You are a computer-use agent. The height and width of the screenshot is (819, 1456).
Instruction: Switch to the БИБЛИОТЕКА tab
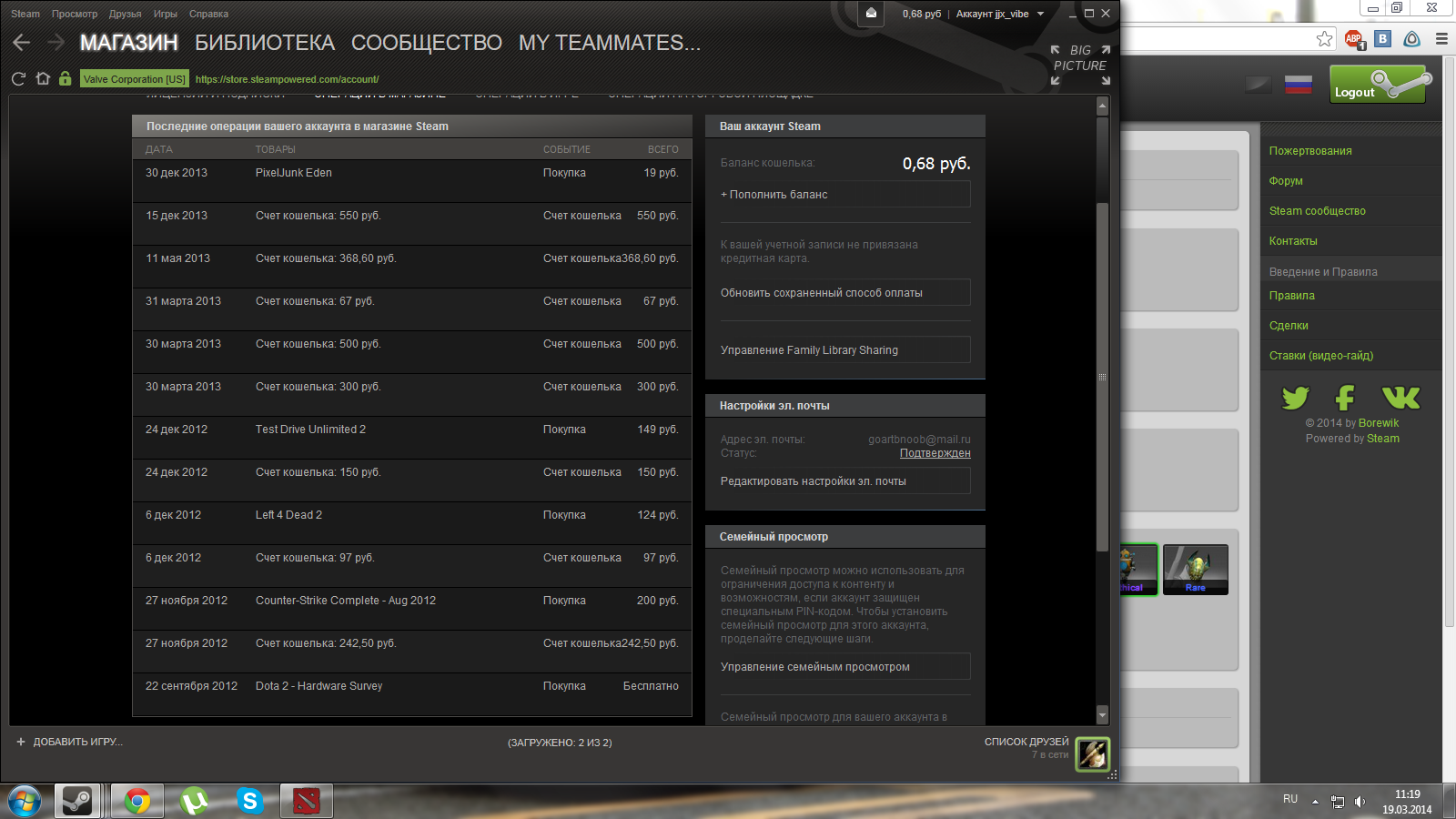tap(265, 43)
